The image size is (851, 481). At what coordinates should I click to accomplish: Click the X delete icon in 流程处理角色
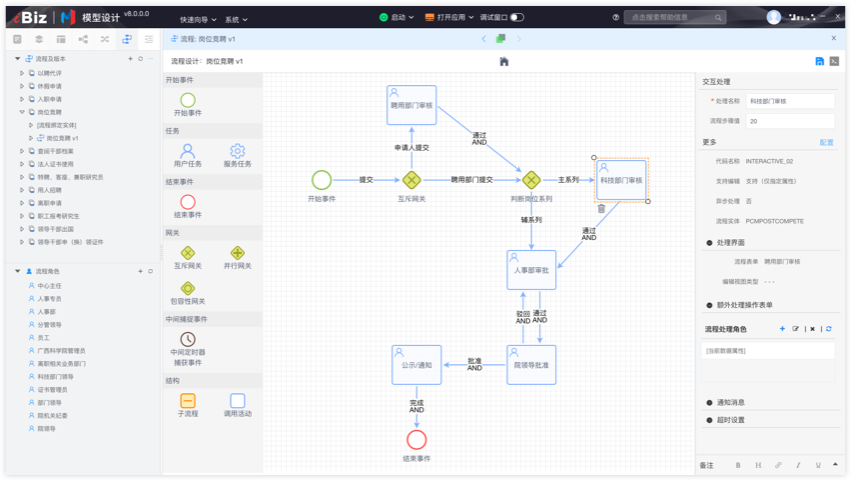tap(812, 329)
